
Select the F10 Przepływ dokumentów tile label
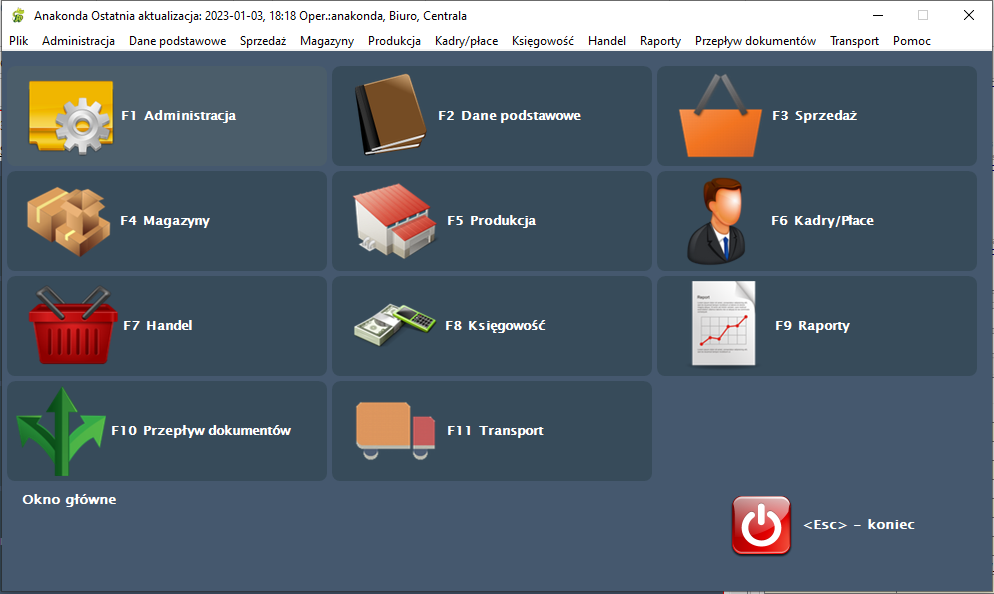[x=201, y=430]
